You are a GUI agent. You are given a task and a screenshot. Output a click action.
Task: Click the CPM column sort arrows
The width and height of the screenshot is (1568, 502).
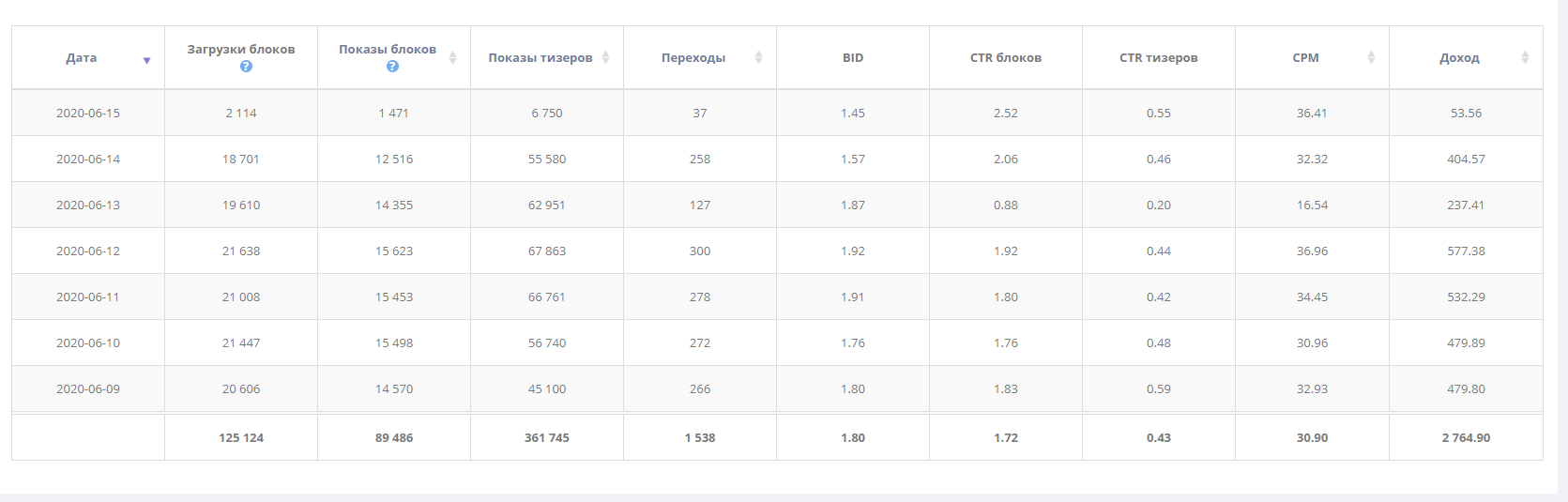(1371, 57)
